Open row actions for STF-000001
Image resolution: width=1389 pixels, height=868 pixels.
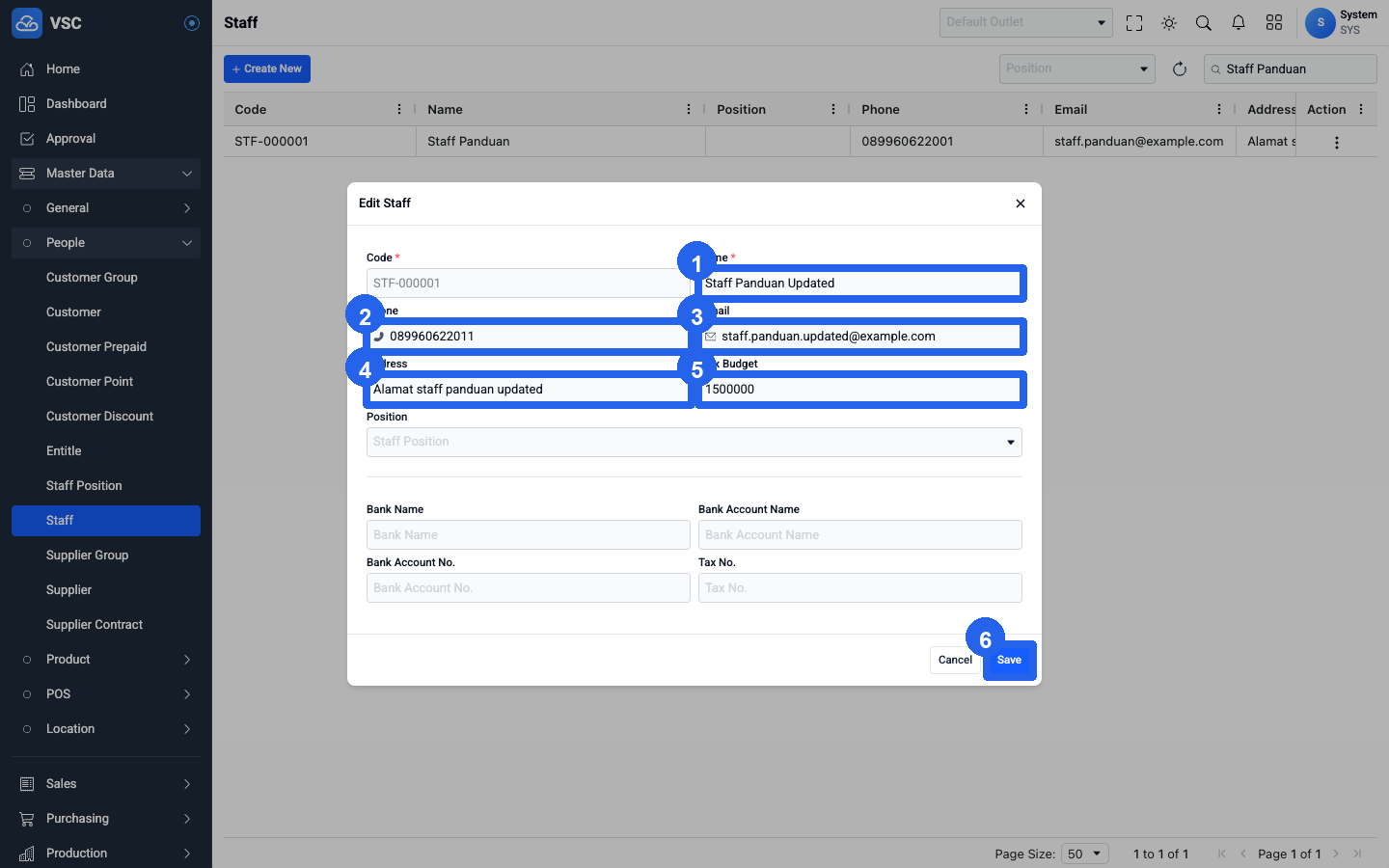tap(1337, 143)
